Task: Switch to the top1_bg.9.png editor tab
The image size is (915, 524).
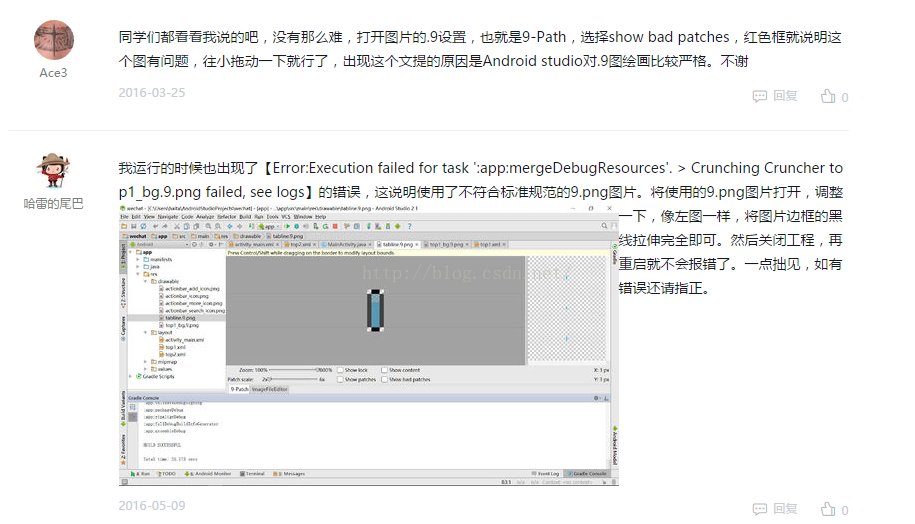Action: tap(446, 244)
